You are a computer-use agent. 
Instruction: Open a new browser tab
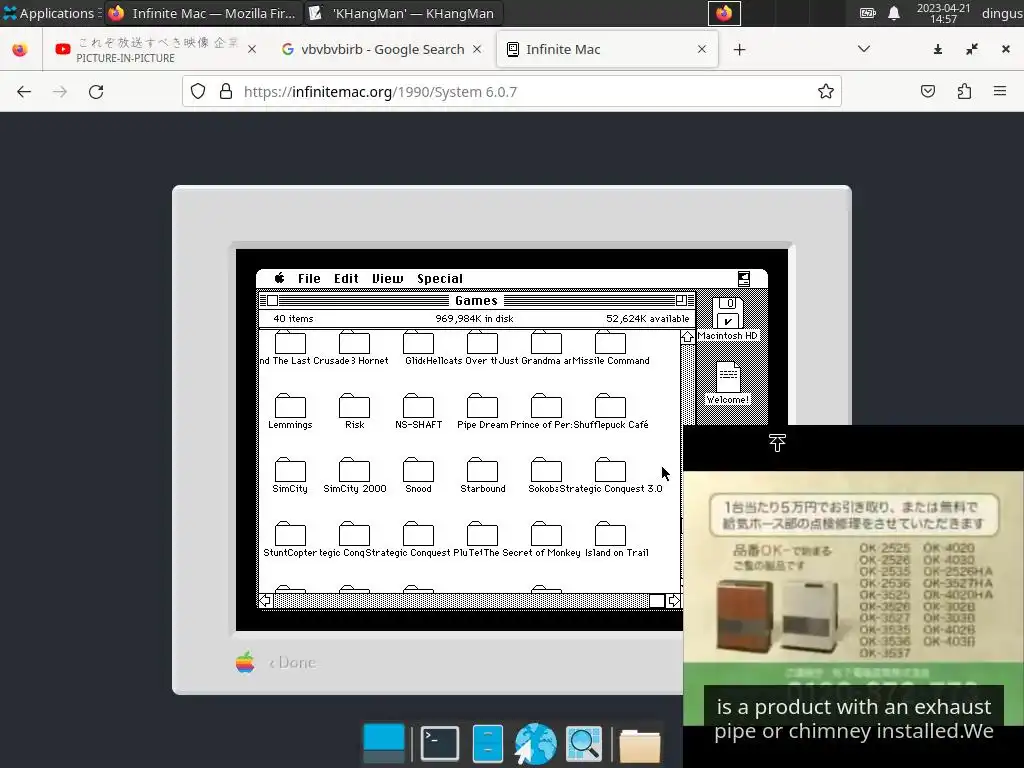click(x=739, y=50)
